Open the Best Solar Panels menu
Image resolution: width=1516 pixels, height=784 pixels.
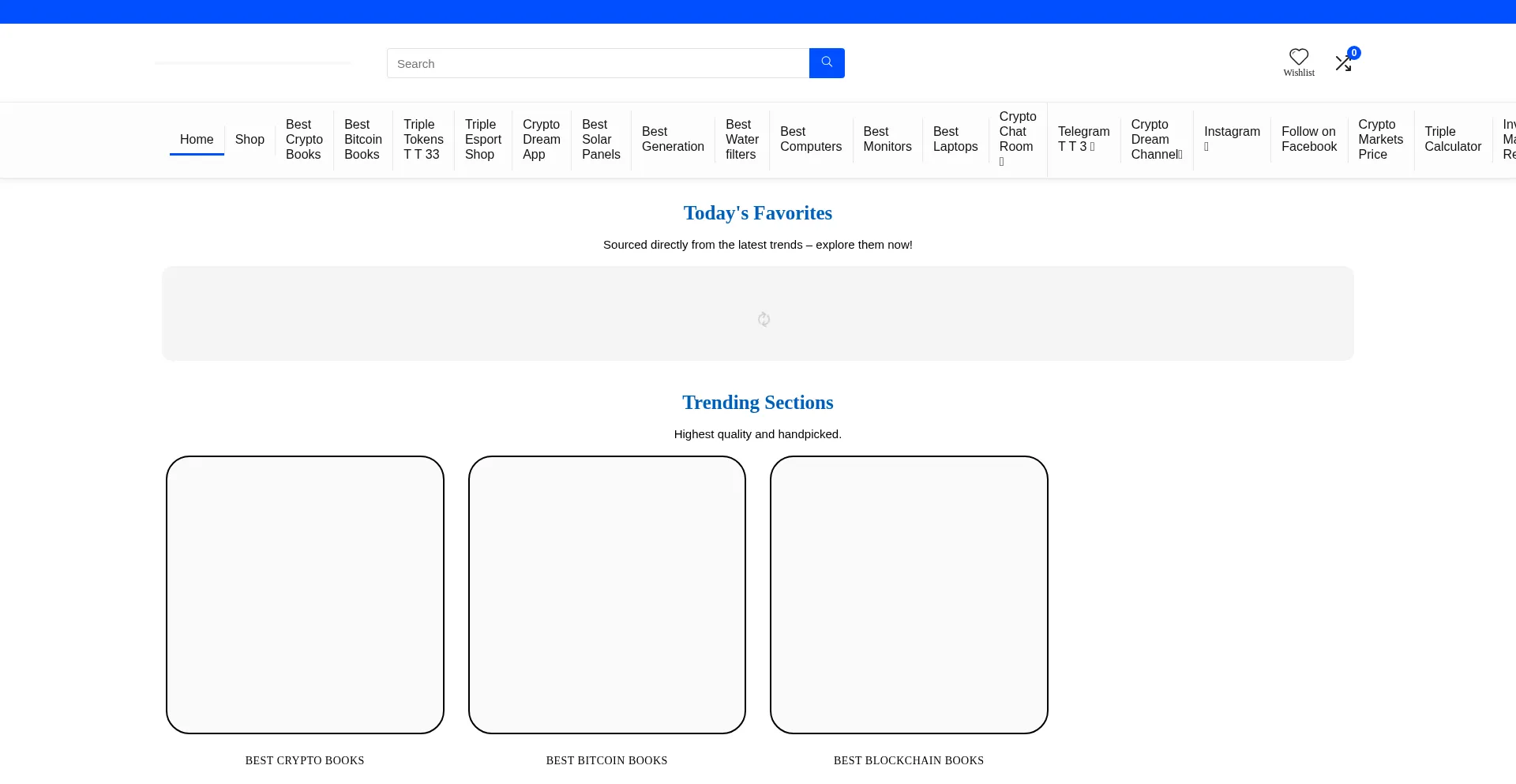click(x=601, y=140)
